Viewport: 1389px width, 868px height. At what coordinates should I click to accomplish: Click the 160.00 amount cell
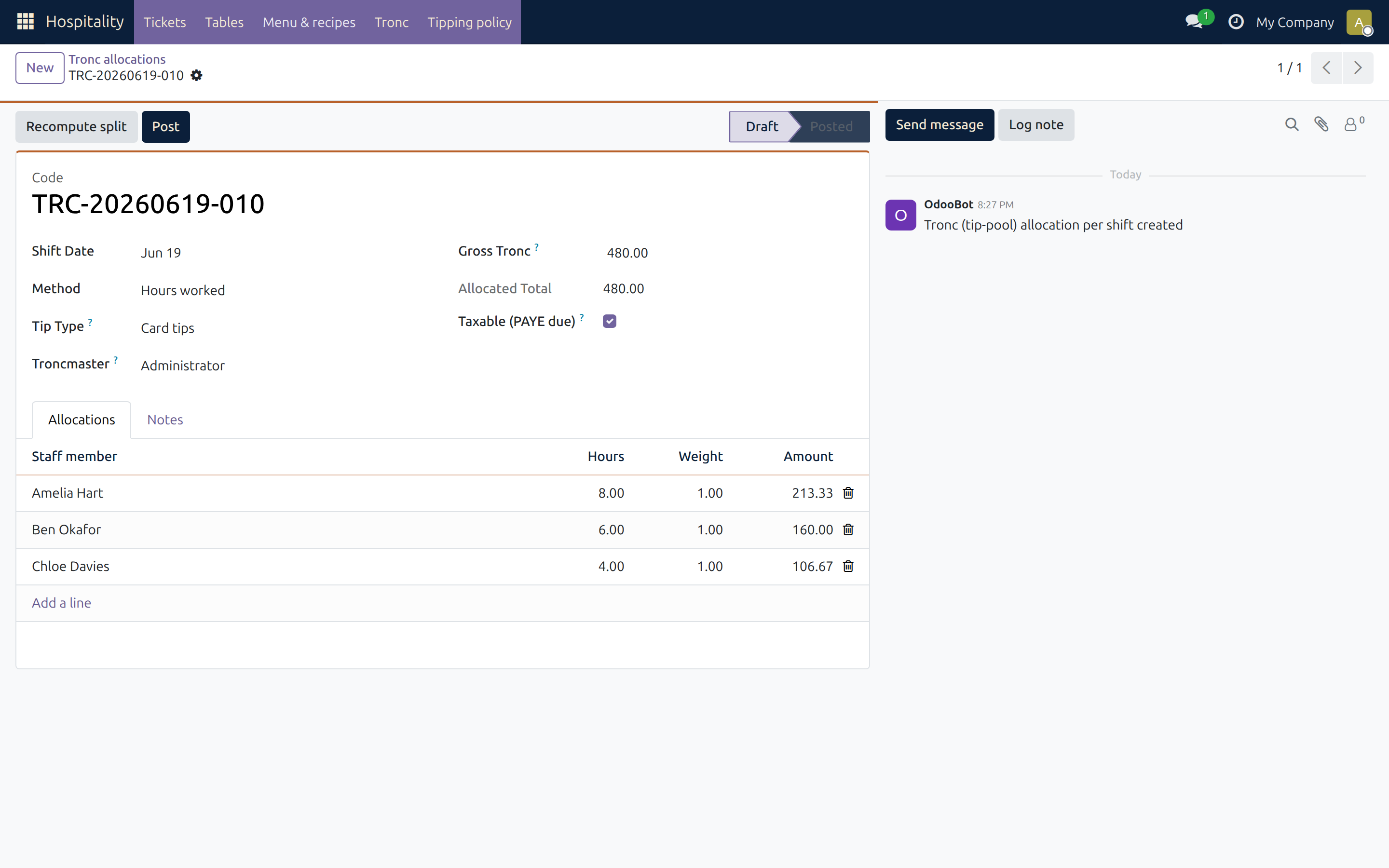pyautogui.click(x=812, y=530)
